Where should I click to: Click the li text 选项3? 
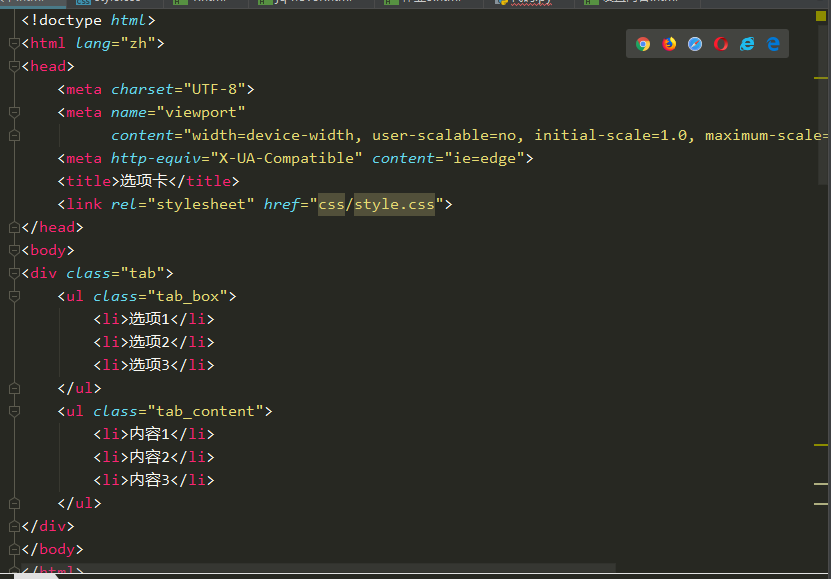(149, 365)
